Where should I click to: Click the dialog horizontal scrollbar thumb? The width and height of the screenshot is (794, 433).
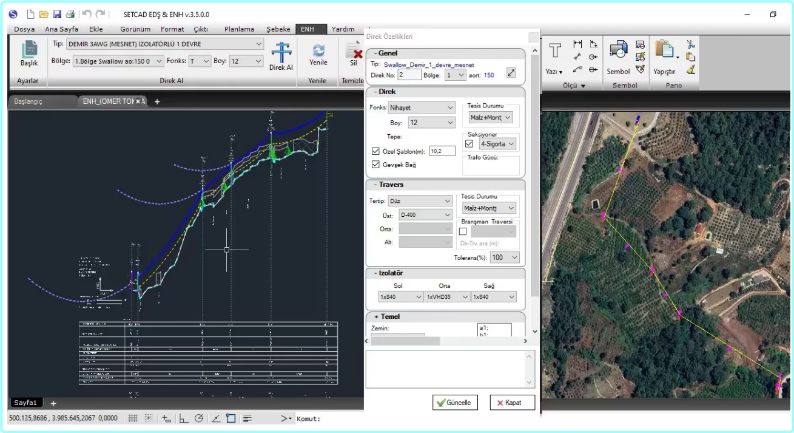coord(405,341)
